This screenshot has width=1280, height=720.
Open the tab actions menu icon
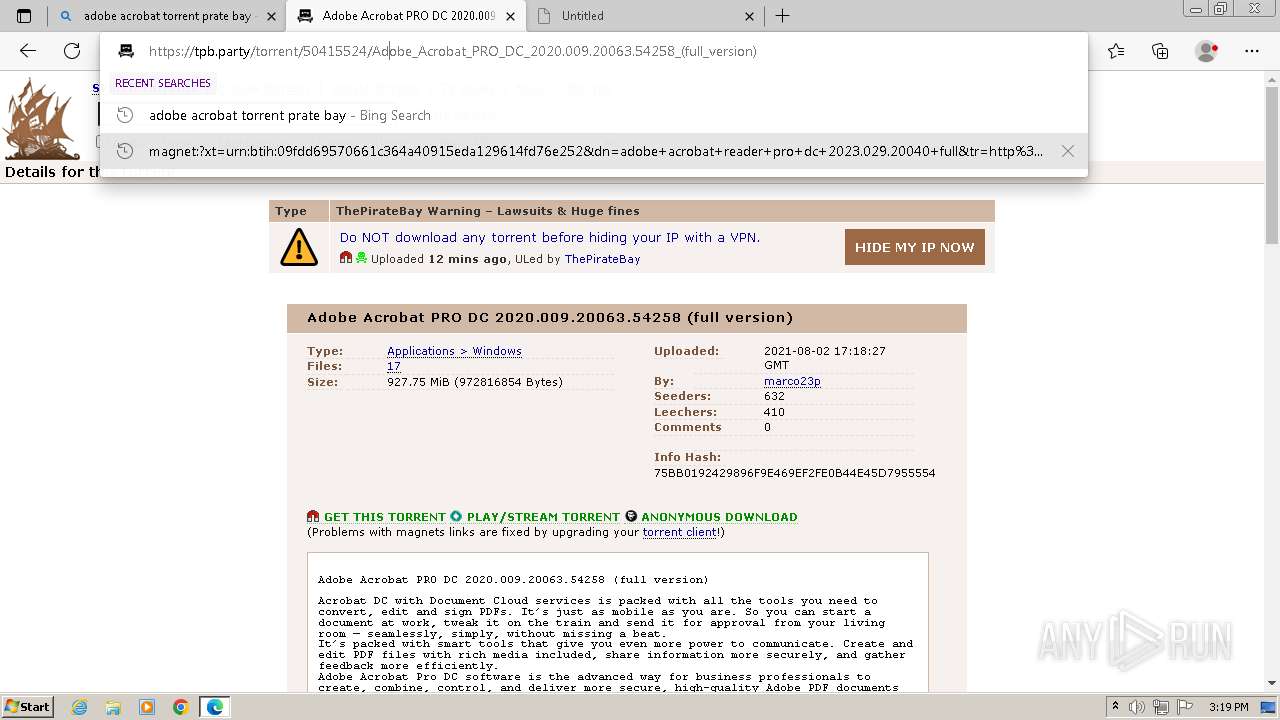coord(24,16)
